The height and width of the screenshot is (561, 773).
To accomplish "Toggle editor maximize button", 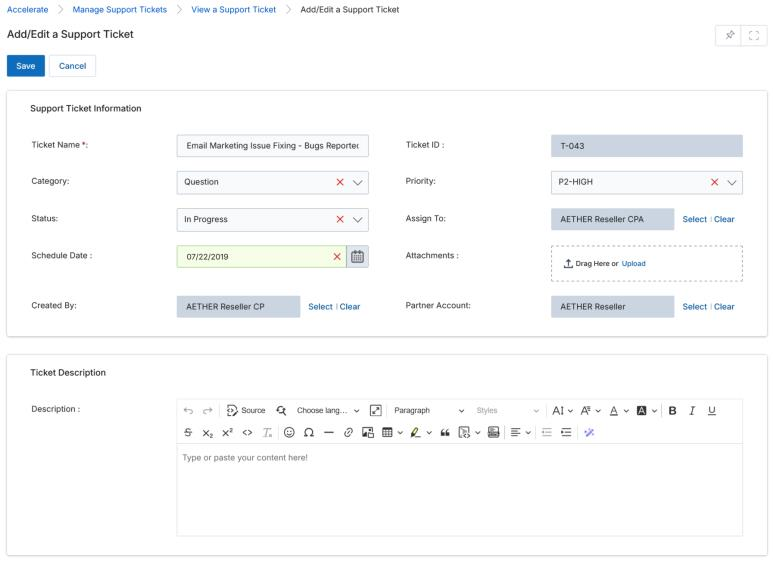I will (376, 411).
